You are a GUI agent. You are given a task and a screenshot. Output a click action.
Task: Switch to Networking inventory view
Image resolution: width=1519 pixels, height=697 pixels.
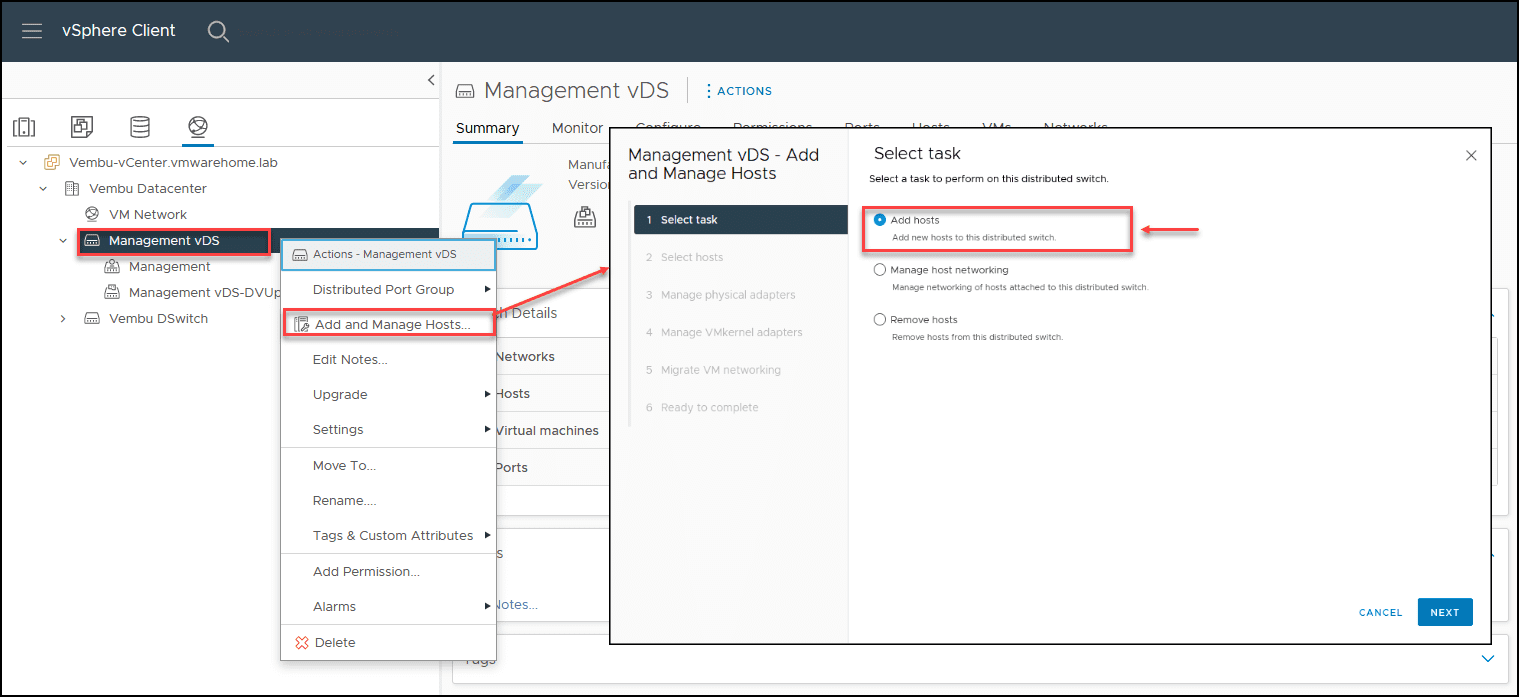[x=198, y=127]
